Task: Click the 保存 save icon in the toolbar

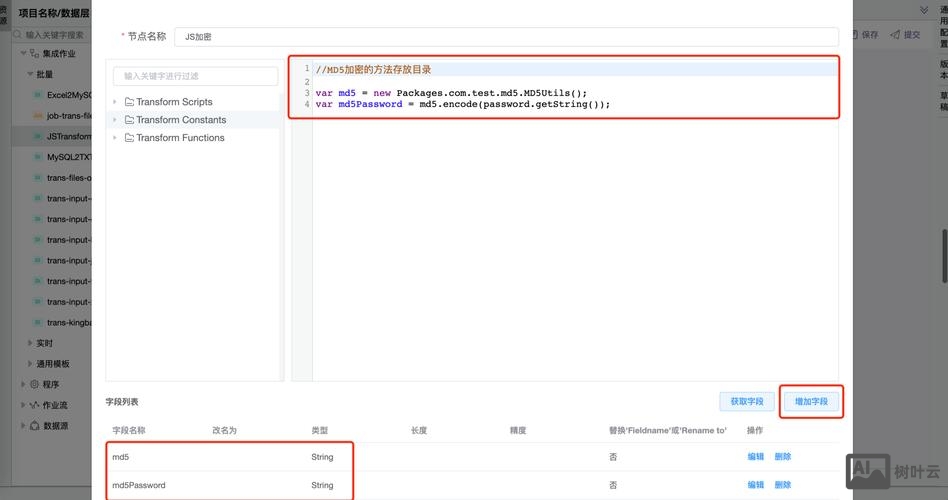Action: point(853,35)
